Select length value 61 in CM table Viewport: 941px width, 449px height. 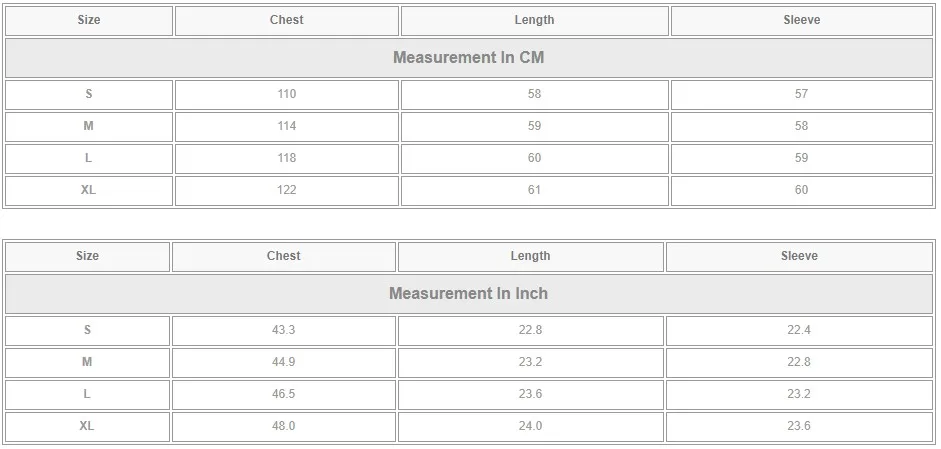(x=534, y=190)
